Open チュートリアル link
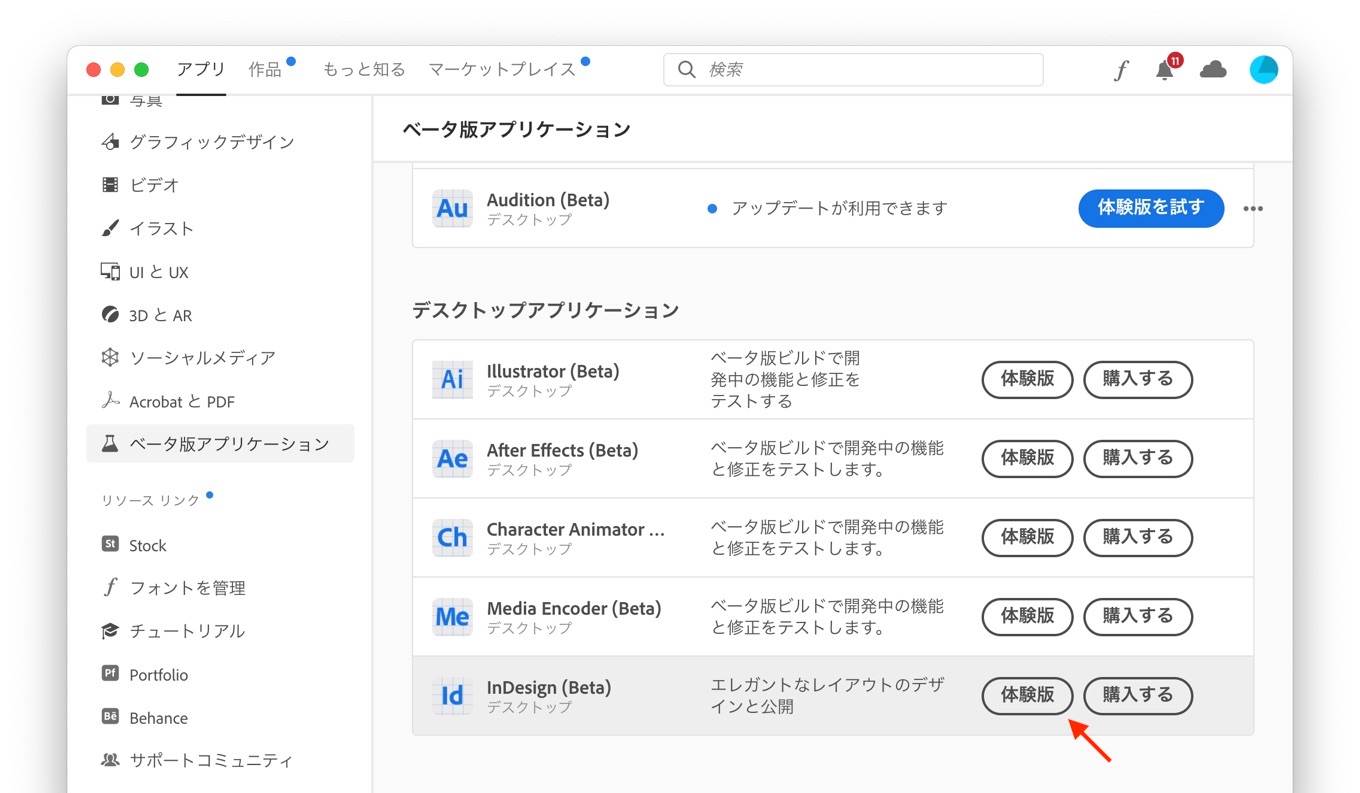The image size is (1360, 793). (187, 631)
